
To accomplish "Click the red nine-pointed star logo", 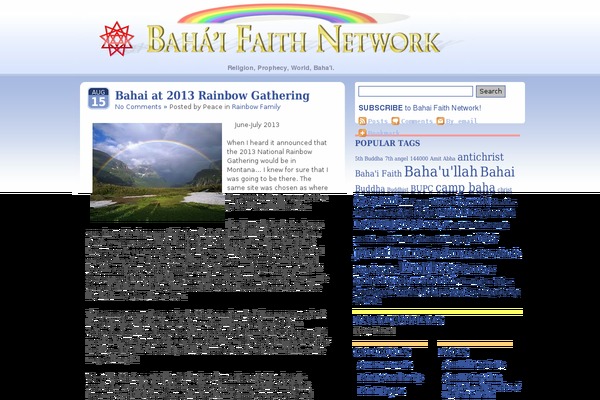I will (x=117, y=39).
